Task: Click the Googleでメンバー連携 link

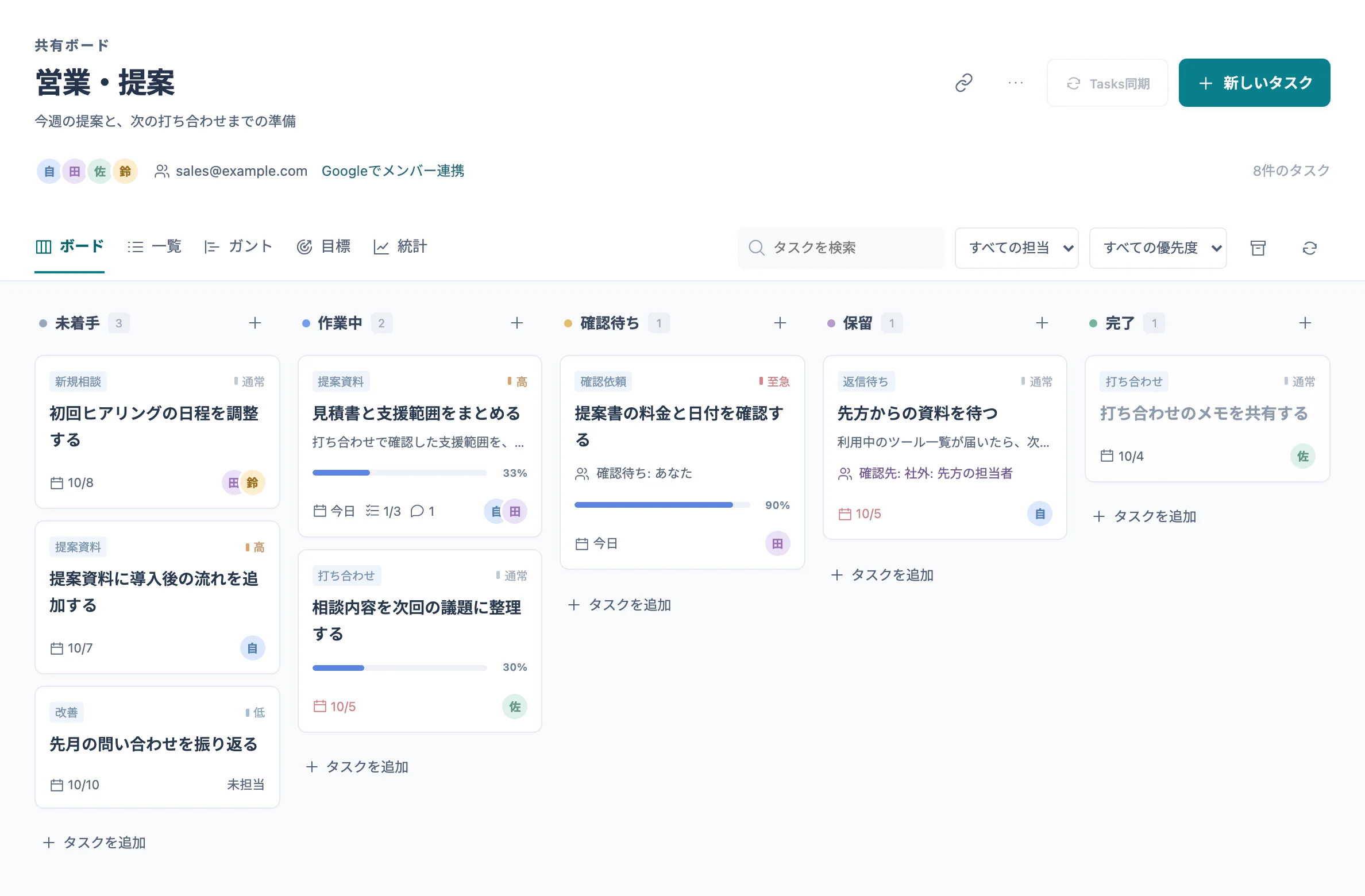Action: pyautogui.click(x=393, y=171)
